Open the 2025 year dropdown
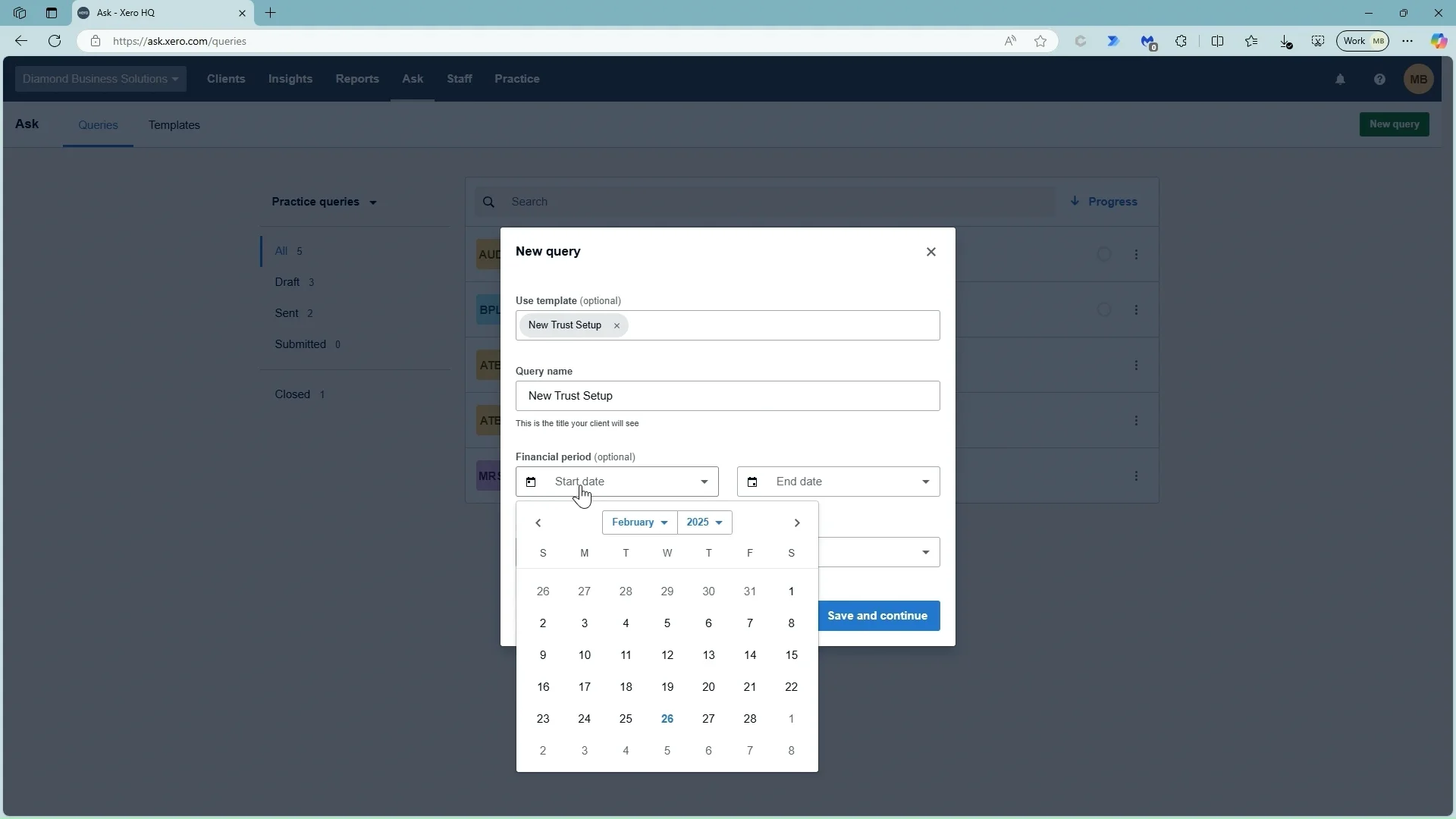Screen dimensions: 1456x819 [704, 522]
